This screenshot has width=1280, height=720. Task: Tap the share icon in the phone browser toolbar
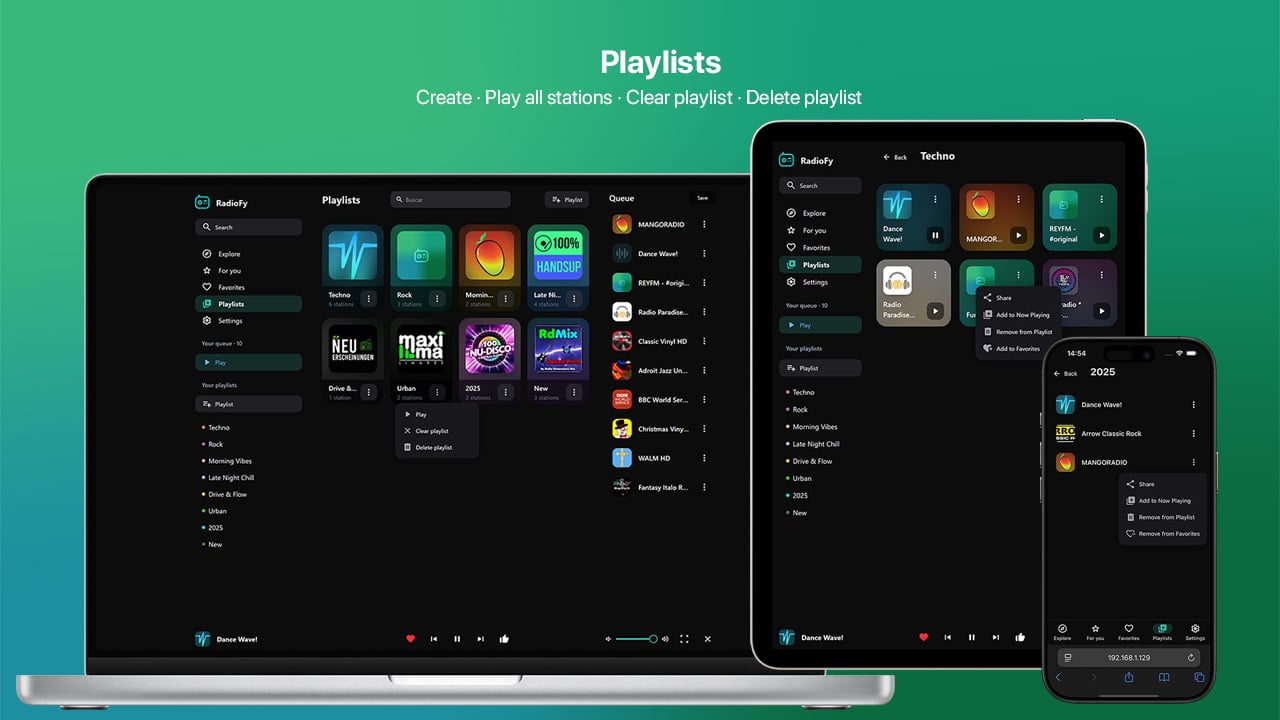[1129, 677]
